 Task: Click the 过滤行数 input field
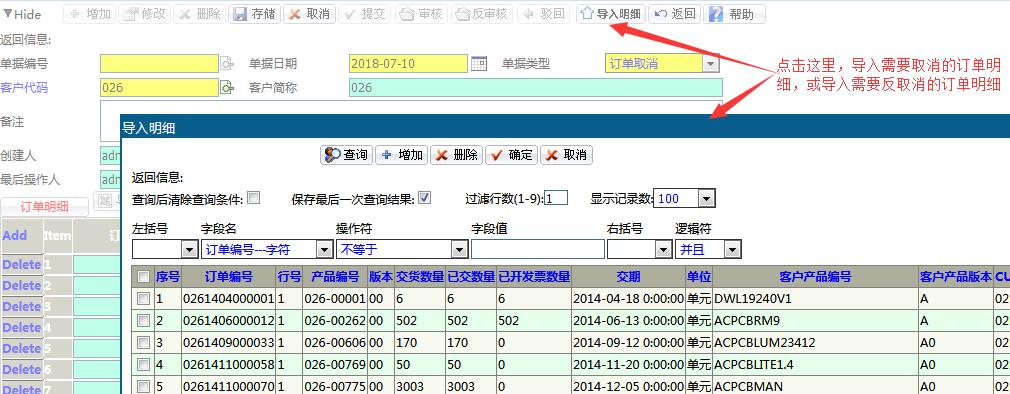pyautogui.click(x=556, y=198)
